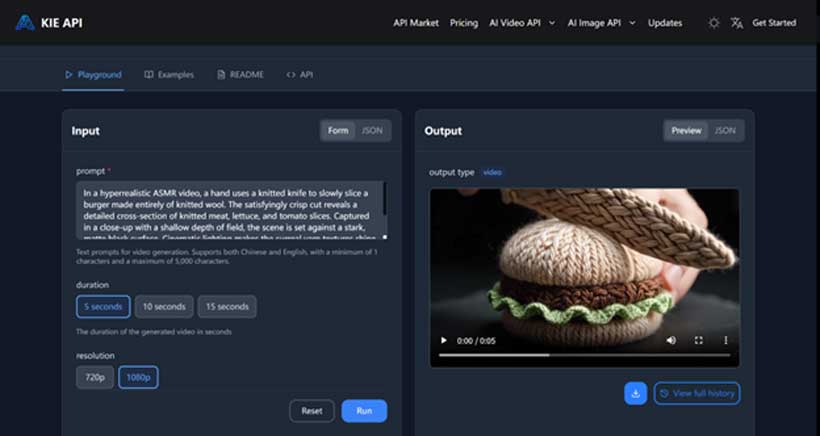Switch Input panel to JSON view
Image resolution: width=820 pixels, height=436 pixels.
372,130
